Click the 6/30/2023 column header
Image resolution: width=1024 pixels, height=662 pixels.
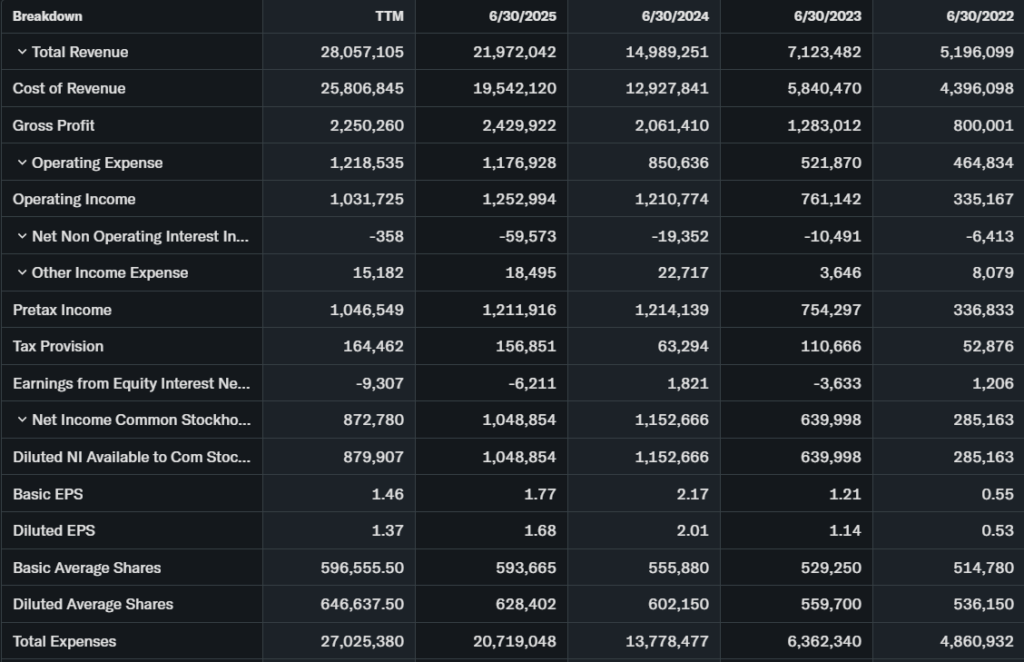(x=828, y=16)
